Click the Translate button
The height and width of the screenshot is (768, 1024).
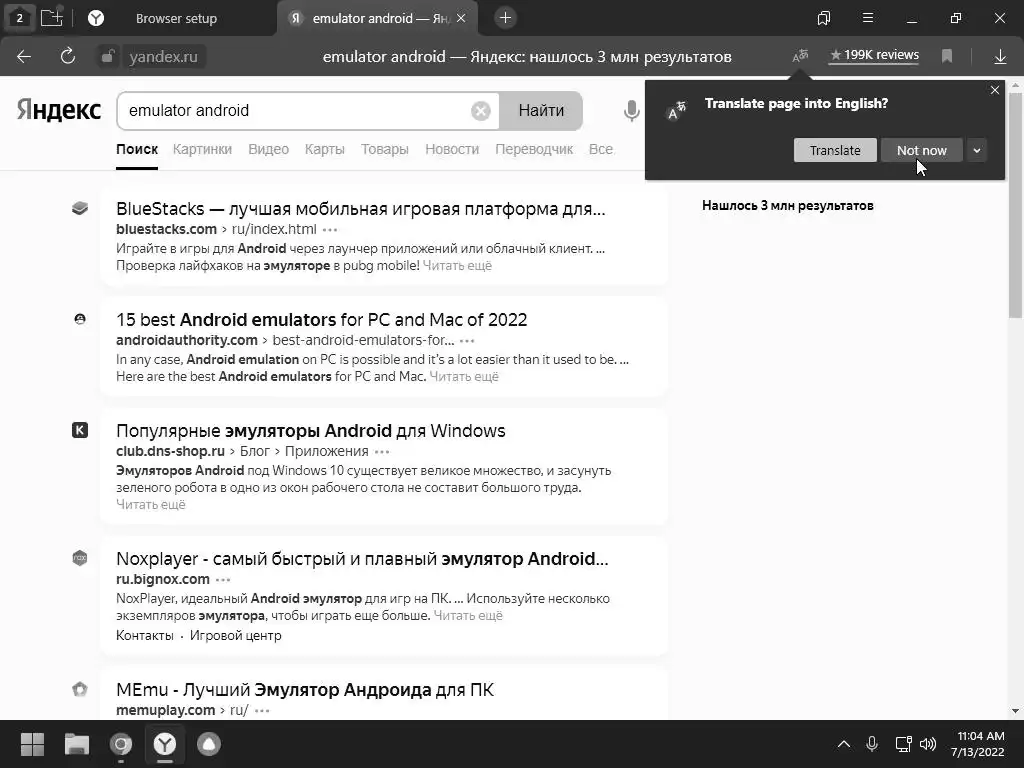coord(835,150)
